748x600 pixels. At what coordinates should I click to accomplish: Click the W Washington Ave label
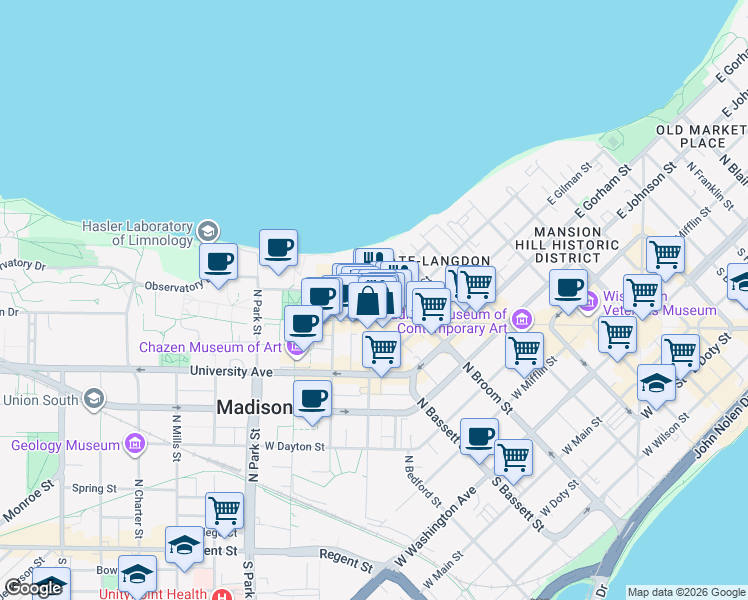point(435,527)
